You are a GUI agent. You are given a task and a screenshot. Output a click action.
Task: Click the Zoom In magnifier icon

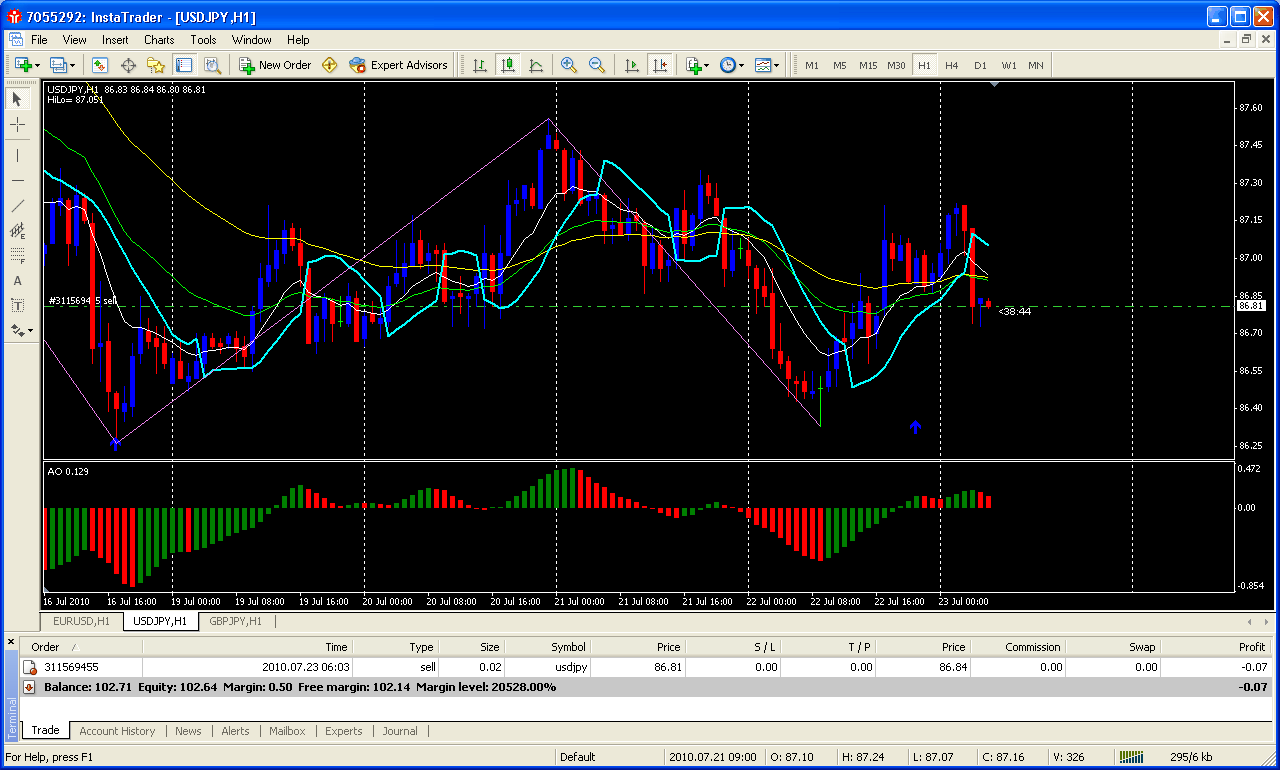(569, 65)
